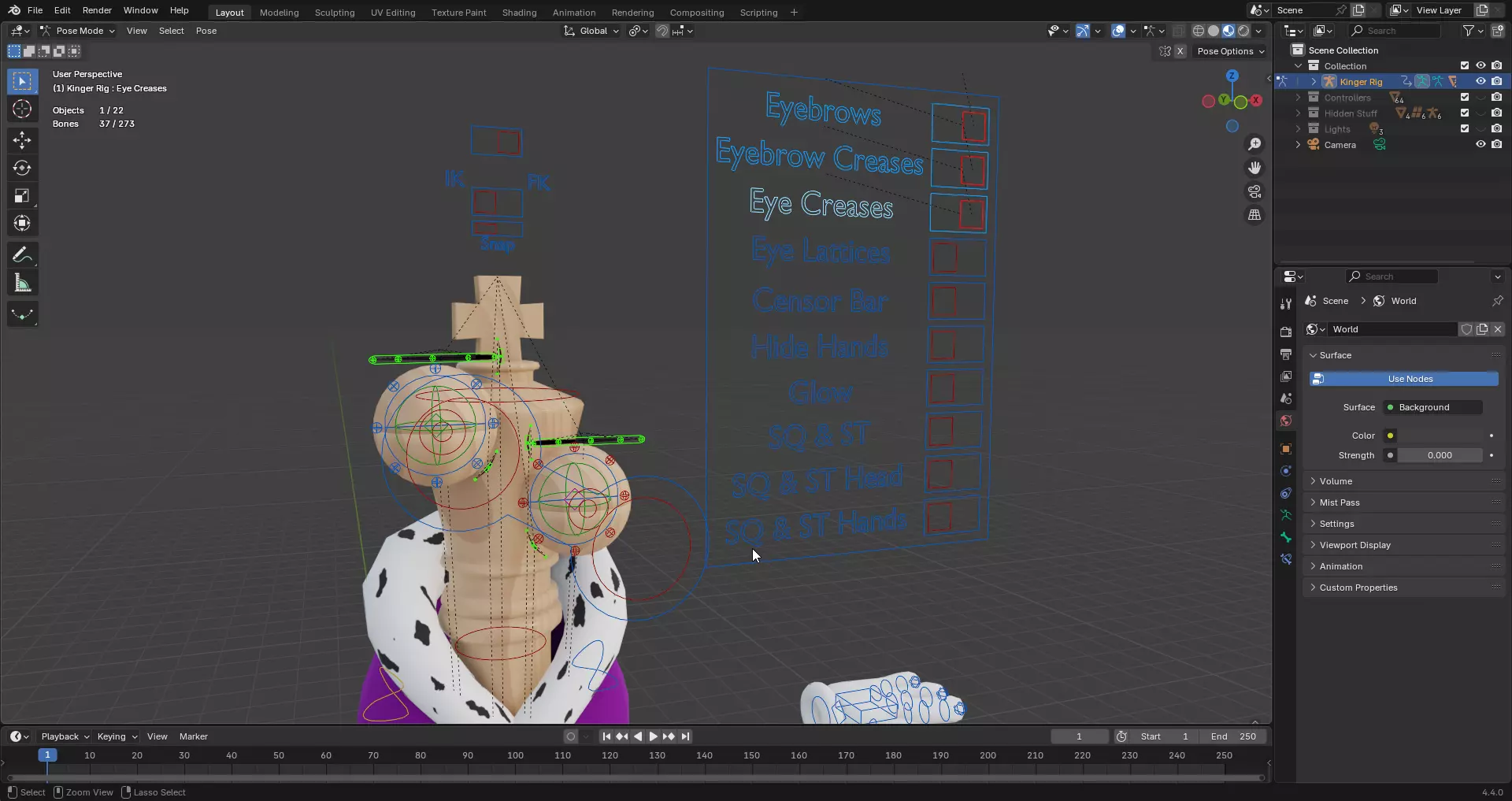The height and width of the screenshot is (801, 1512).
Task: Open the Physics properties tab
Action: 1286,471
